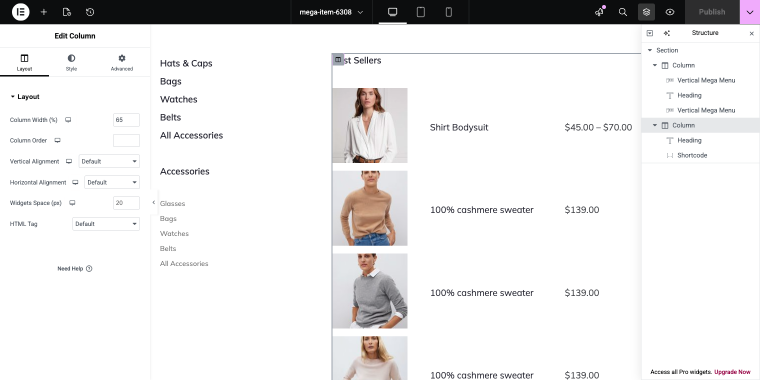Click the Hats & Caps menu item
Viewport: 760px width, 380px height.
click(x=186, y=63)
